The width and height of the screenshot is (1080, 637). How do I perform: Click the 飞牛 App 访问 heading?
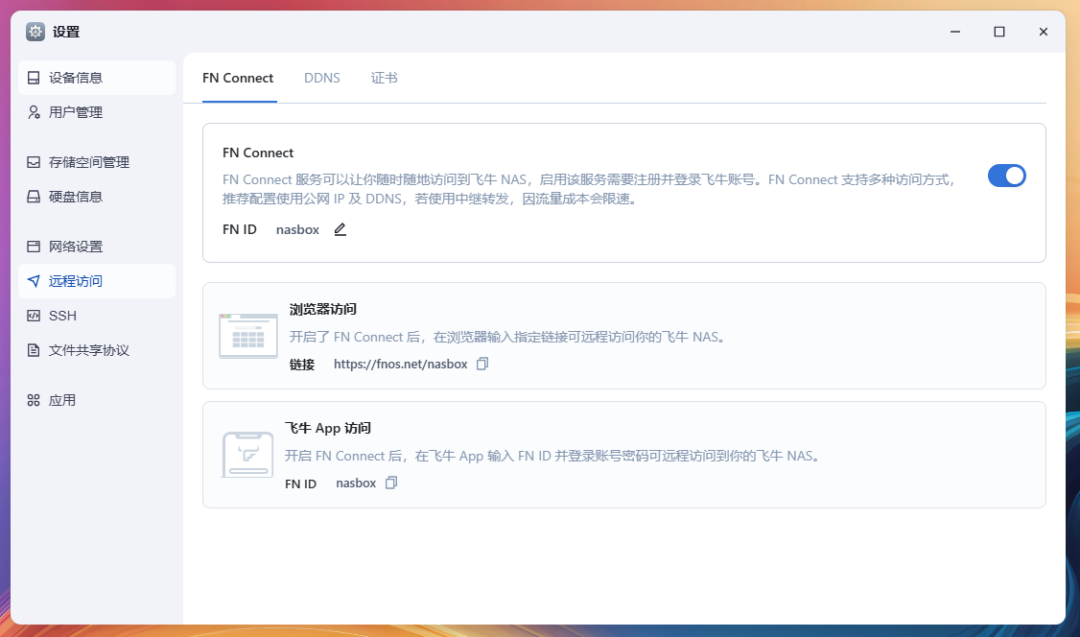click(x=328, y=428)
